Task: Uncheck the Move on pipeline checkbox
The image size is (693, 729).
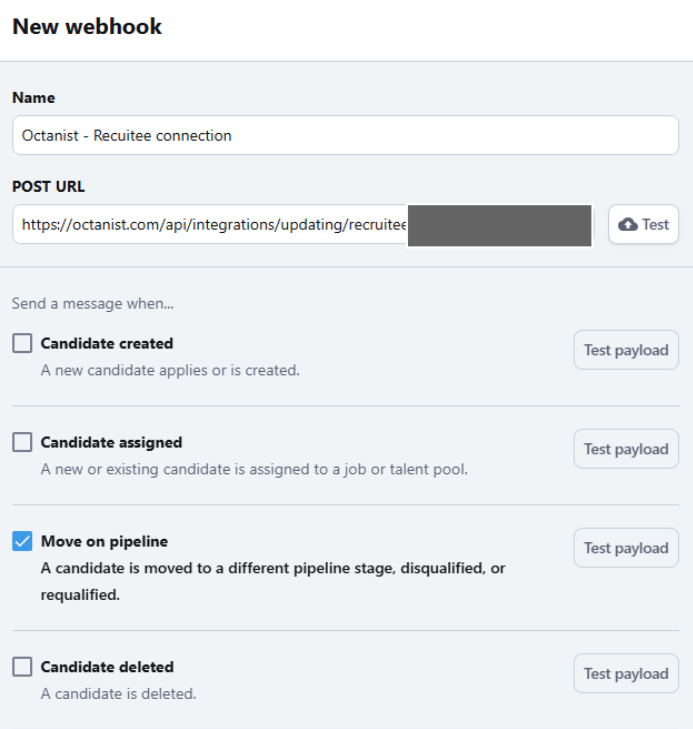Action: [x=22, y=541]
